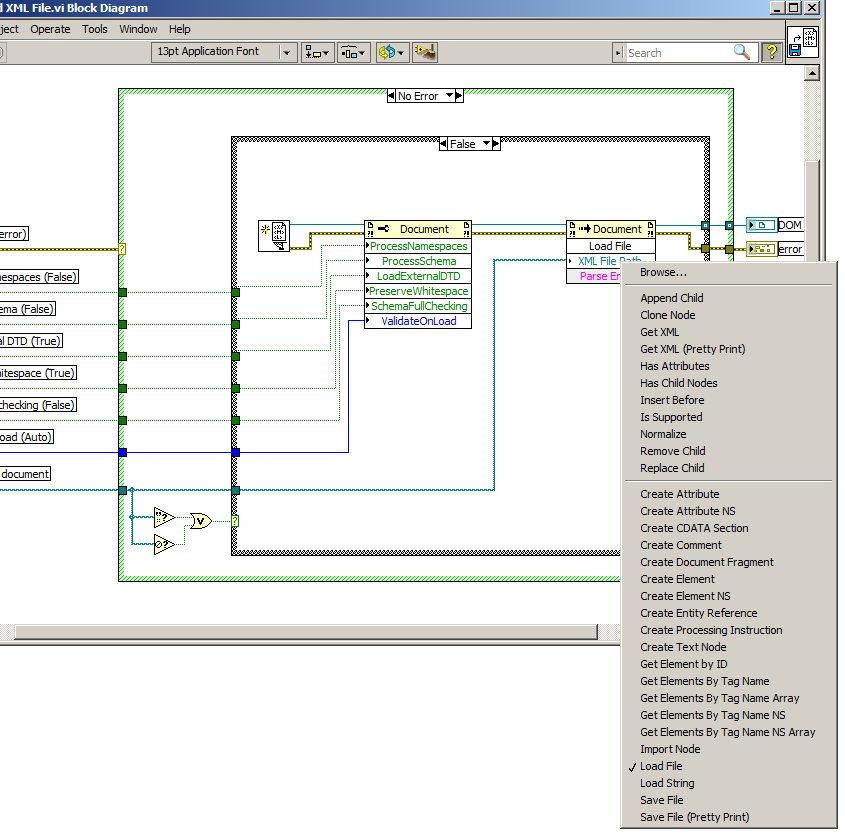Open the 13pt Application Font dropdown

pos(287,52)
